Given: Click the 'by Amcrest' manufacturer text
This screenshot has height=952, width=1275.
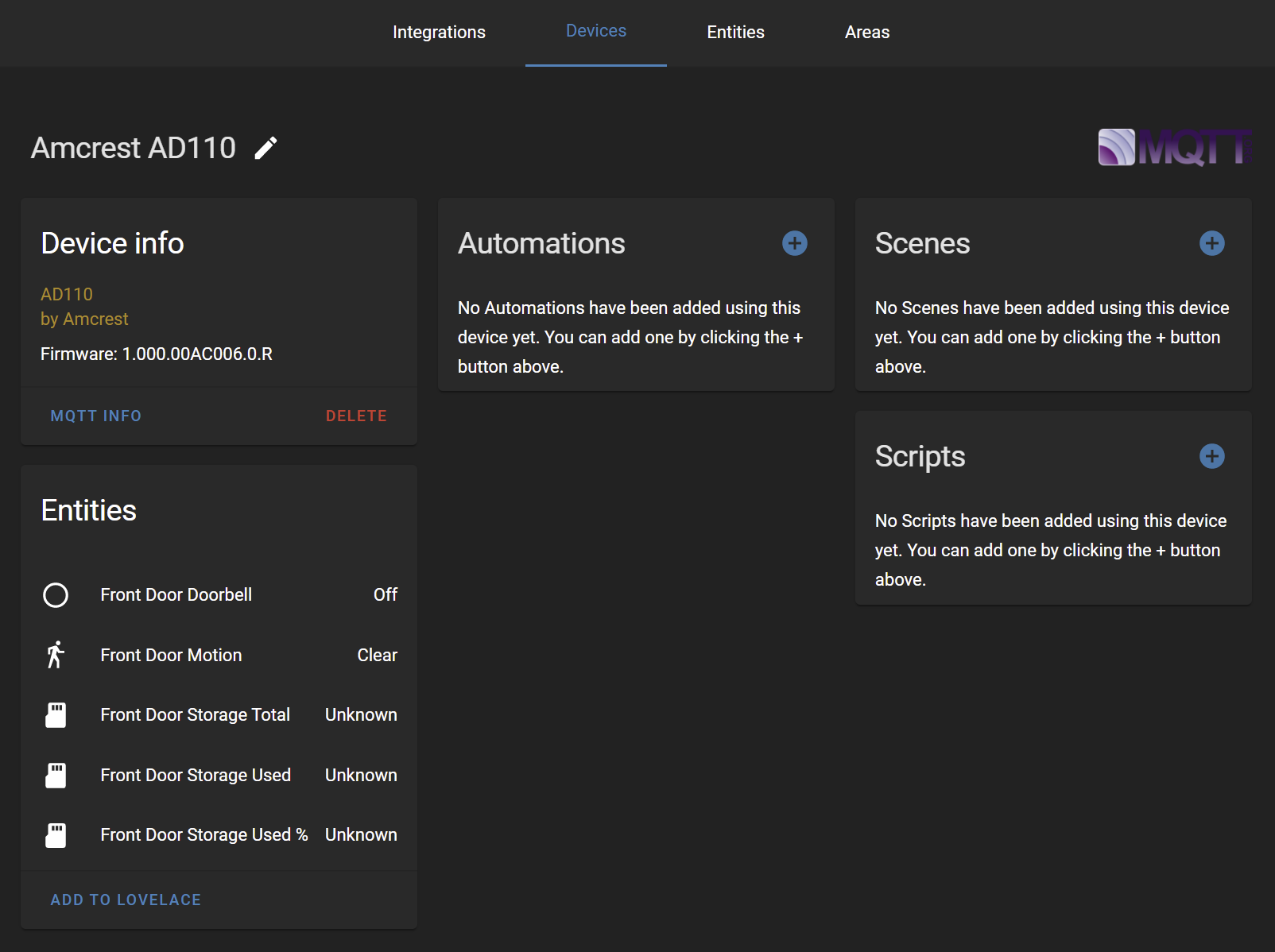Looking at the screenshot, I should pyautogui.click(x=84, y=319).
